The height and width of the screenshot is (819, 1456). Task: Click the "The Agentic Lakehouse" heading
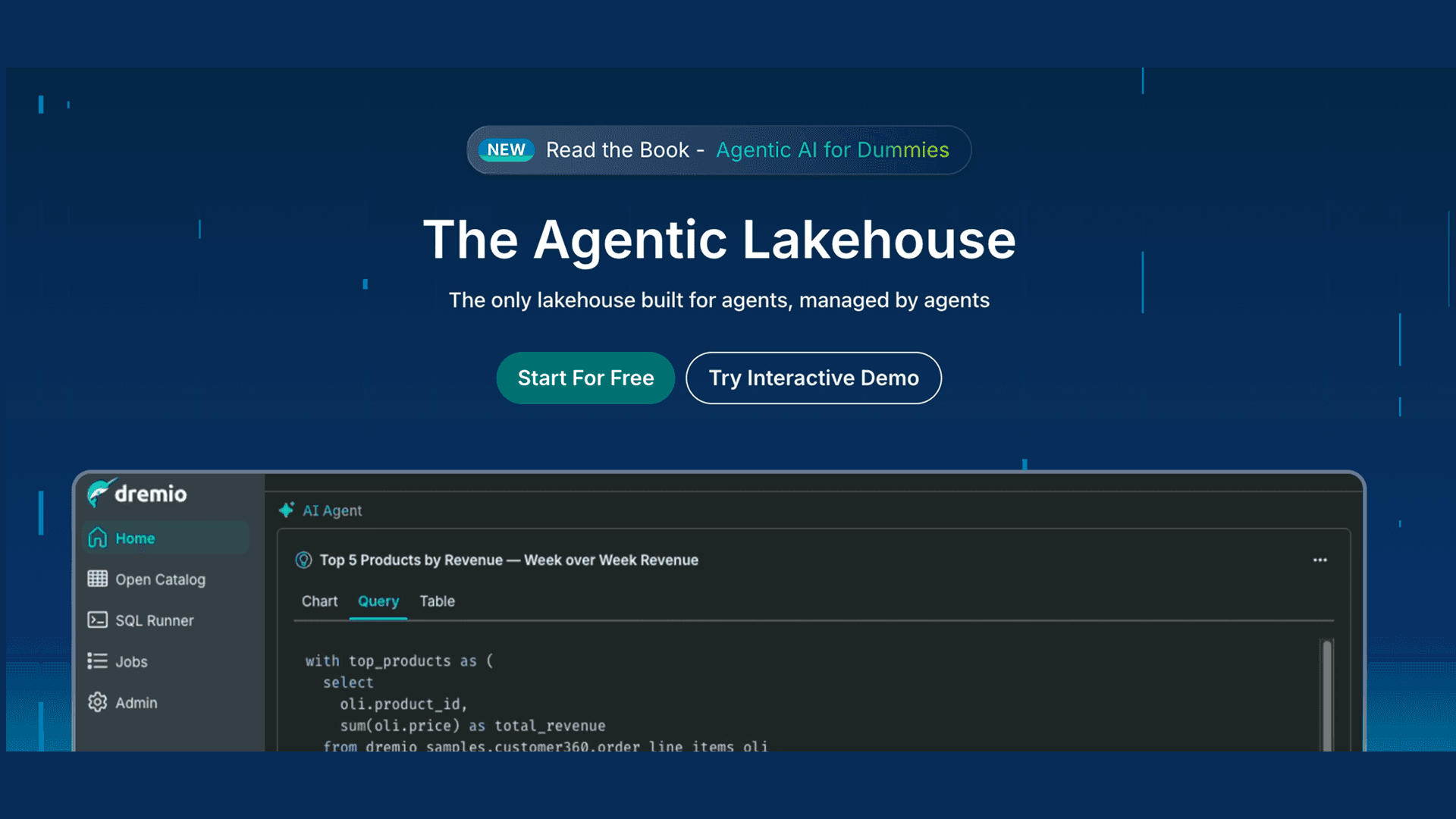coord(719,240)
